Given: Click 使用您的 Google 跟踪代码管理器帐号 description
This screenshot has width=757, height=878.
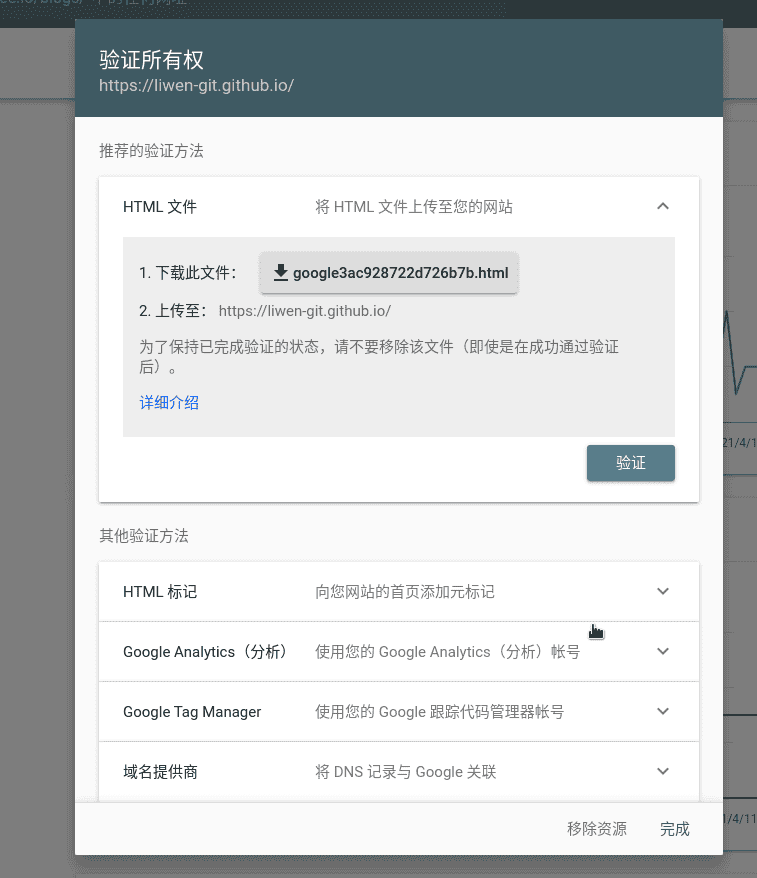Looking at the screenshot, I should point(440,712).
